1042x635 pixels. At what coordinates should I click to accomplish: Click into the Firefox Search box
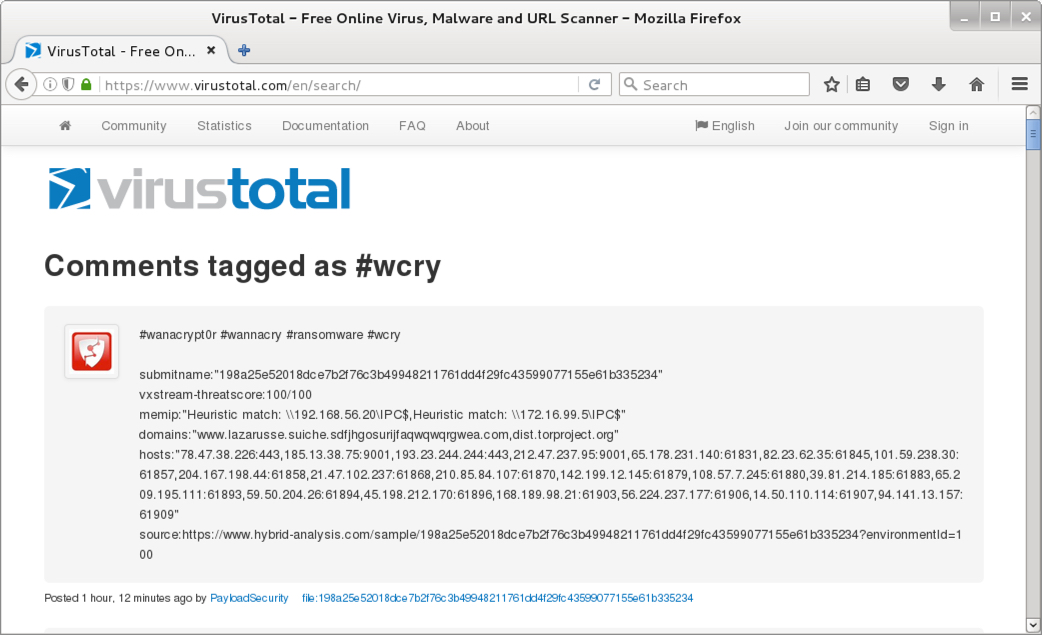[714, 84]
